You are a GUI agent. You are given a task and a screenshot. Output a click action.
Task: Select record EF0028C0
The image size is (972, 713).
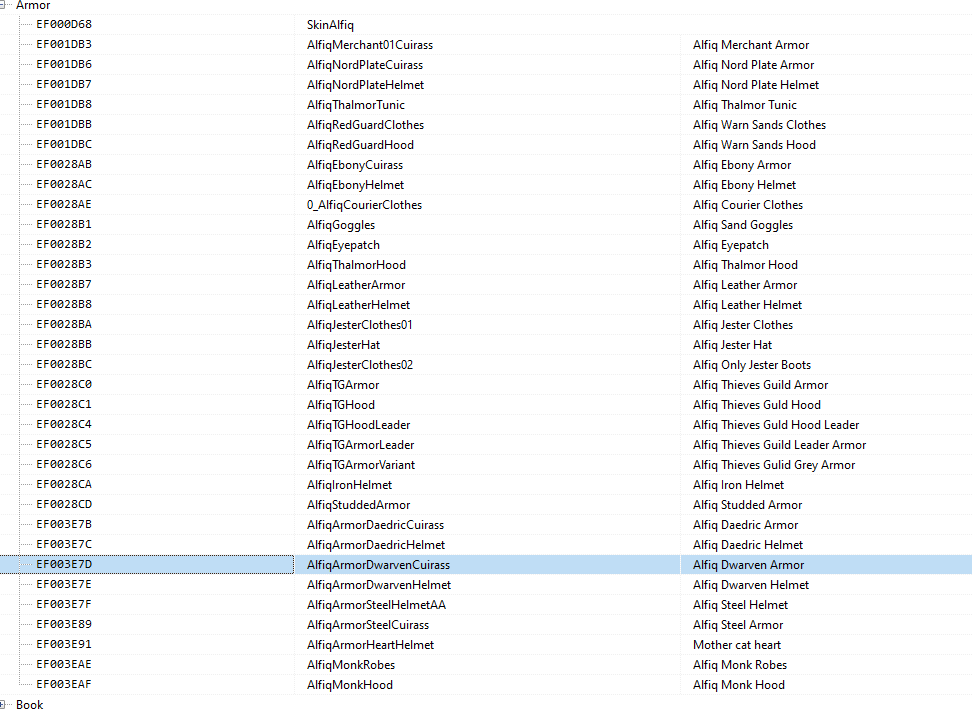click(x=64, y=384)
